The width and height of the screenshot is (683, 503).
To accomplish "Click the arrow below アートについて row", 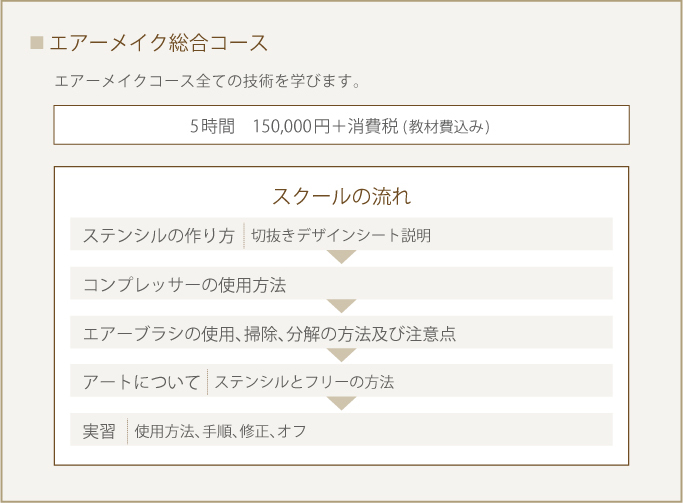I will [x=342, y=403].
